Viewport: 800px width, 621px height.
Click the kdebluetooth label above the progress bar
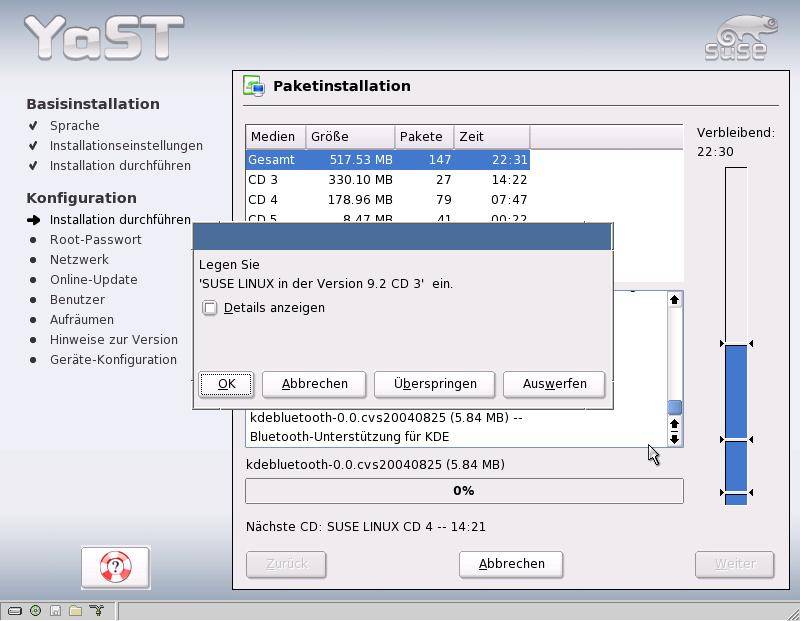(375, 464)
